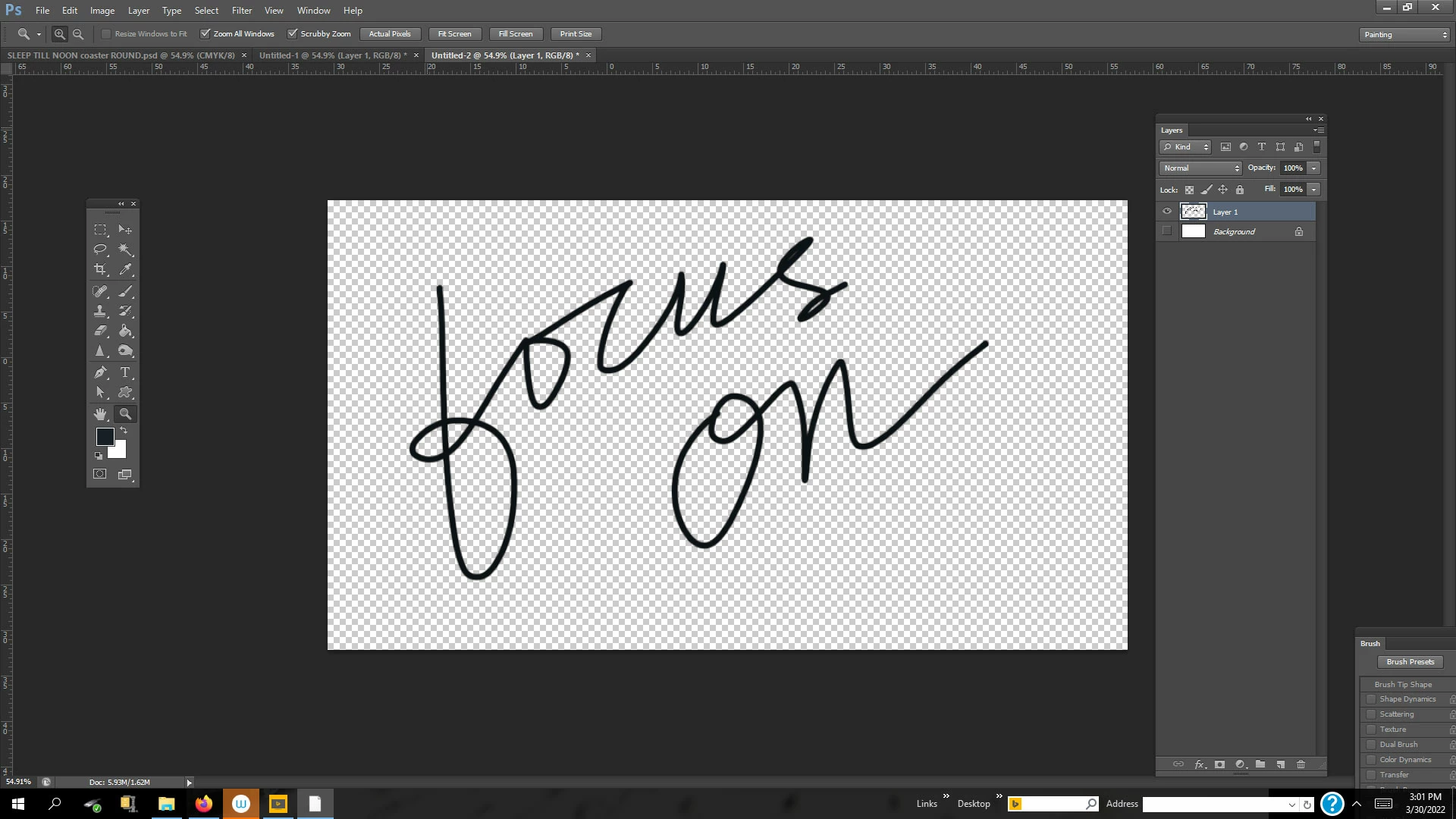Click the delete layer trash icon

[x=1301, y=764]
